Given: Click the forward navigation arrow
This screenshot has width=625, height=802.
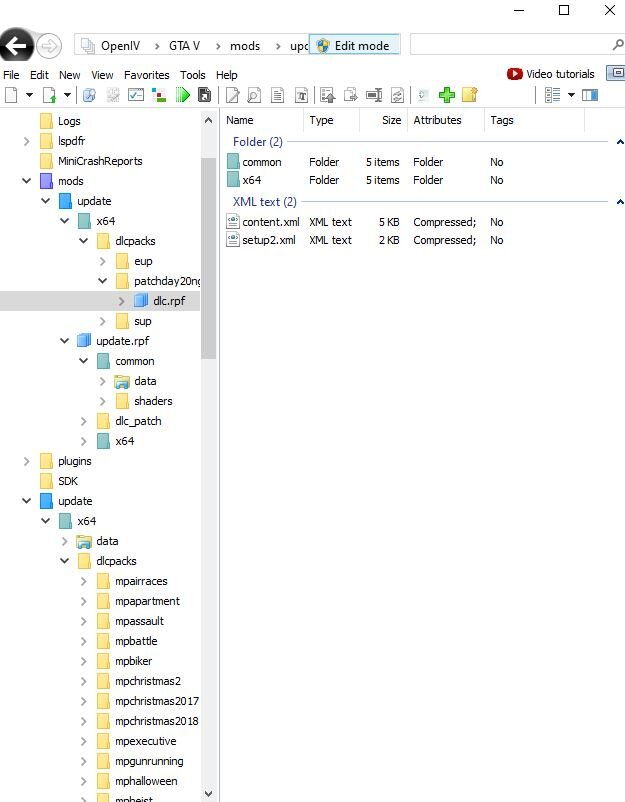Looking at the screenshot, I should [49, 47].
